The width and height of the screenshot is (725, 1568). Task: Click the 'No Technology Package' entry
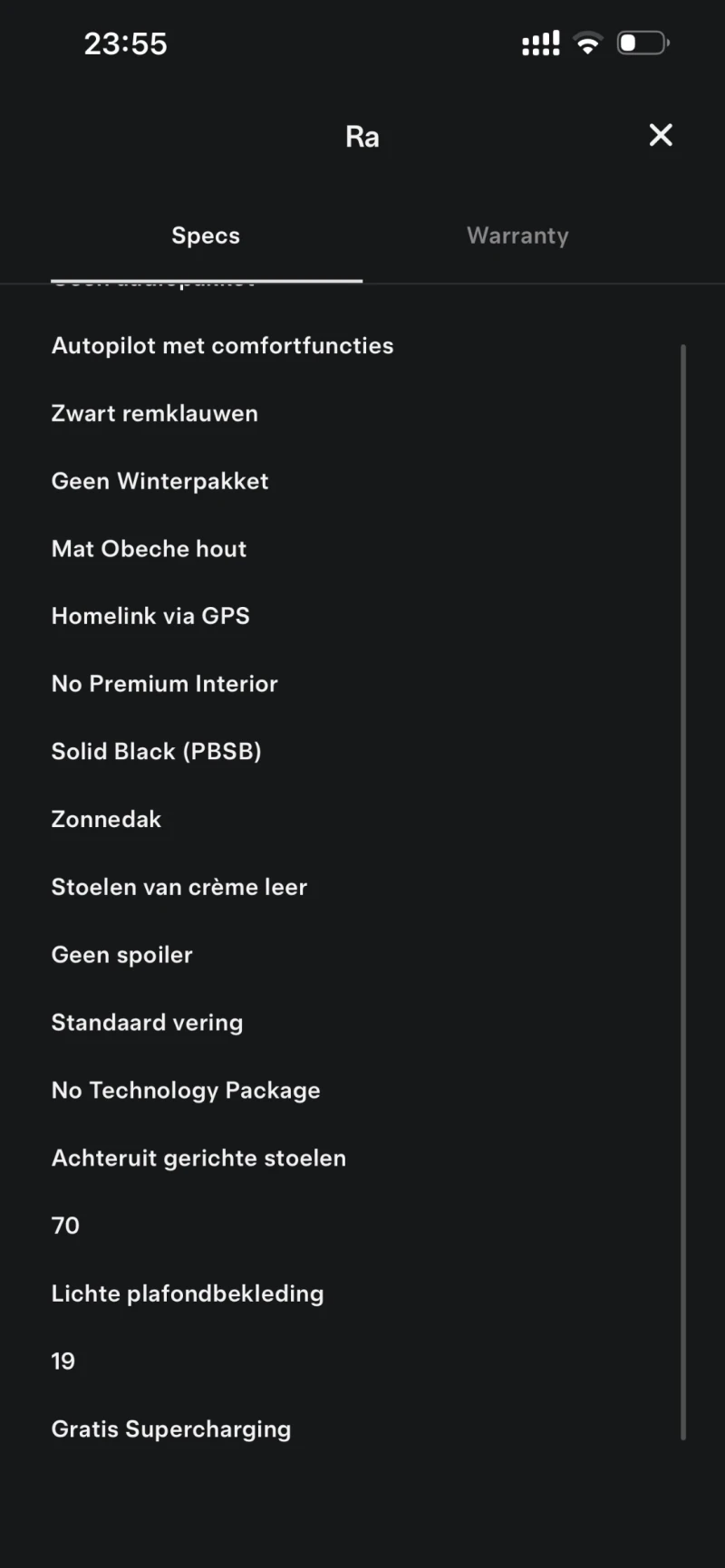pos(186,1090)
